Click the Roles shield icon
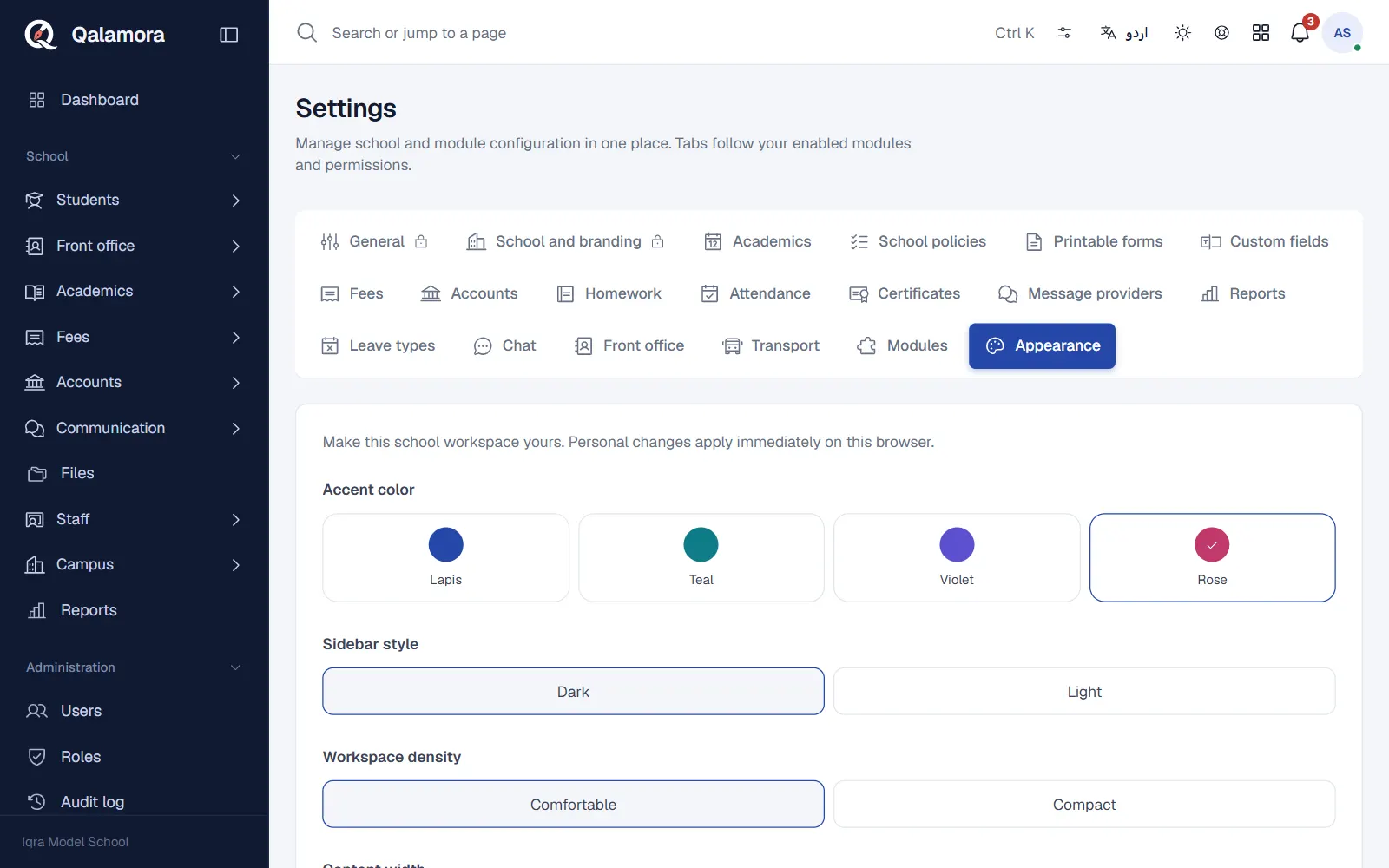This screenshot has height=868, width=1389. (36, 757)
